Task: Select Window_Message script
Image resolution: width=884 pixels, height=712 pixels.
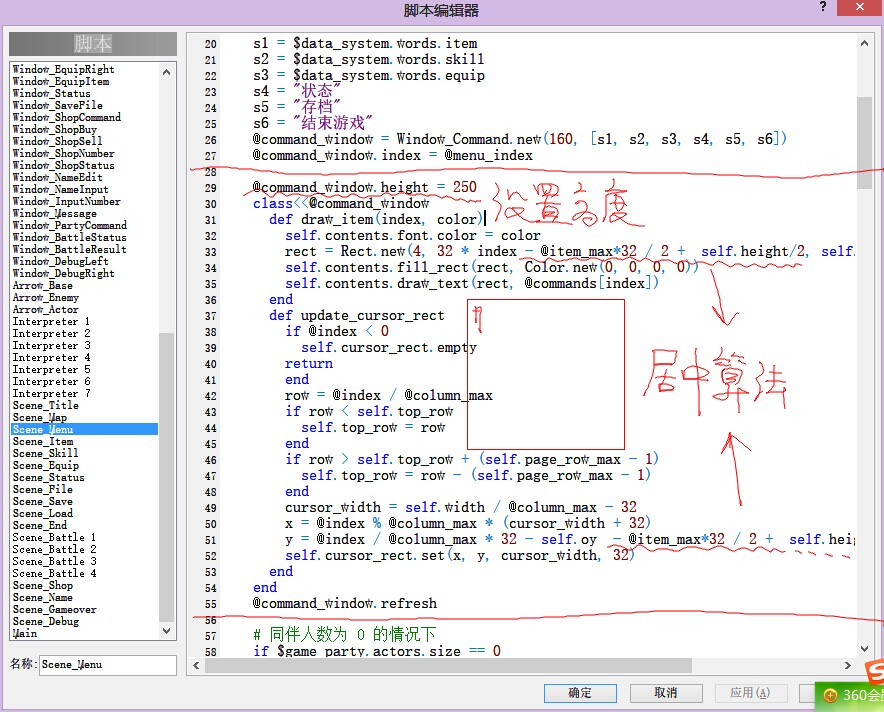Action: click(55, 213)
